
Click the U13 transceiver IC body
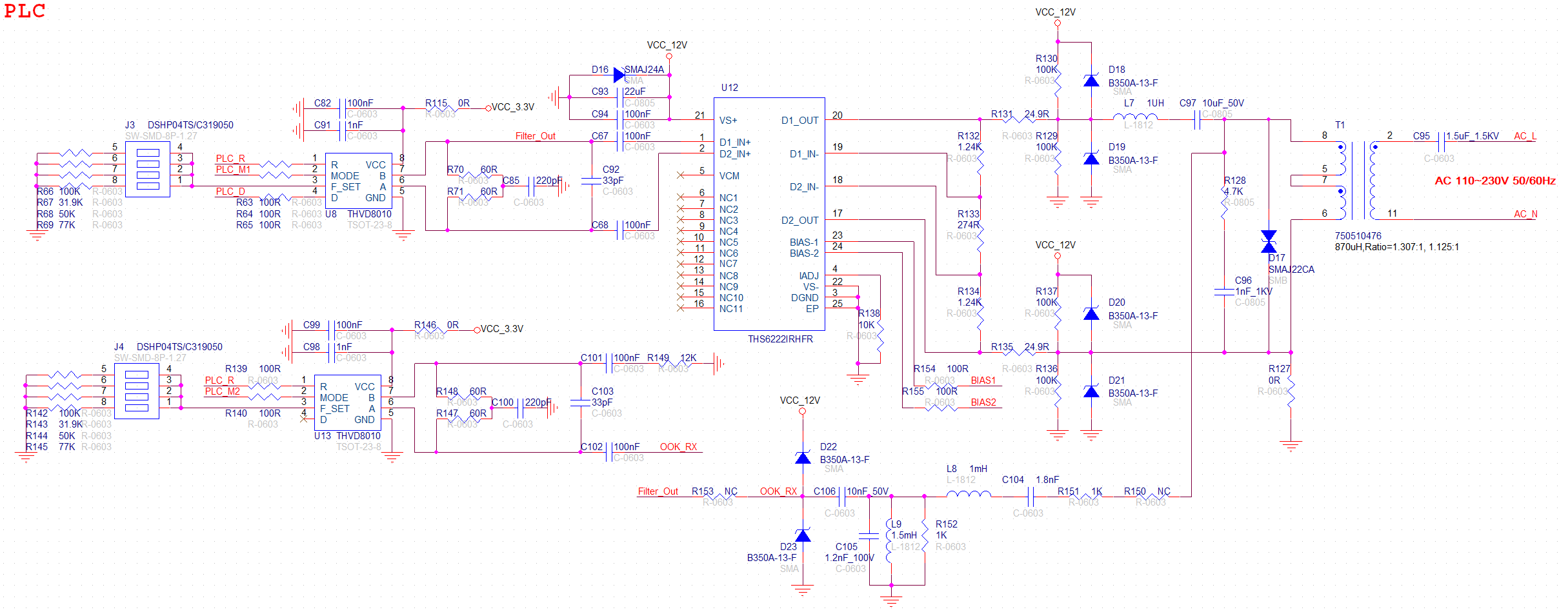tap(347, 402)
